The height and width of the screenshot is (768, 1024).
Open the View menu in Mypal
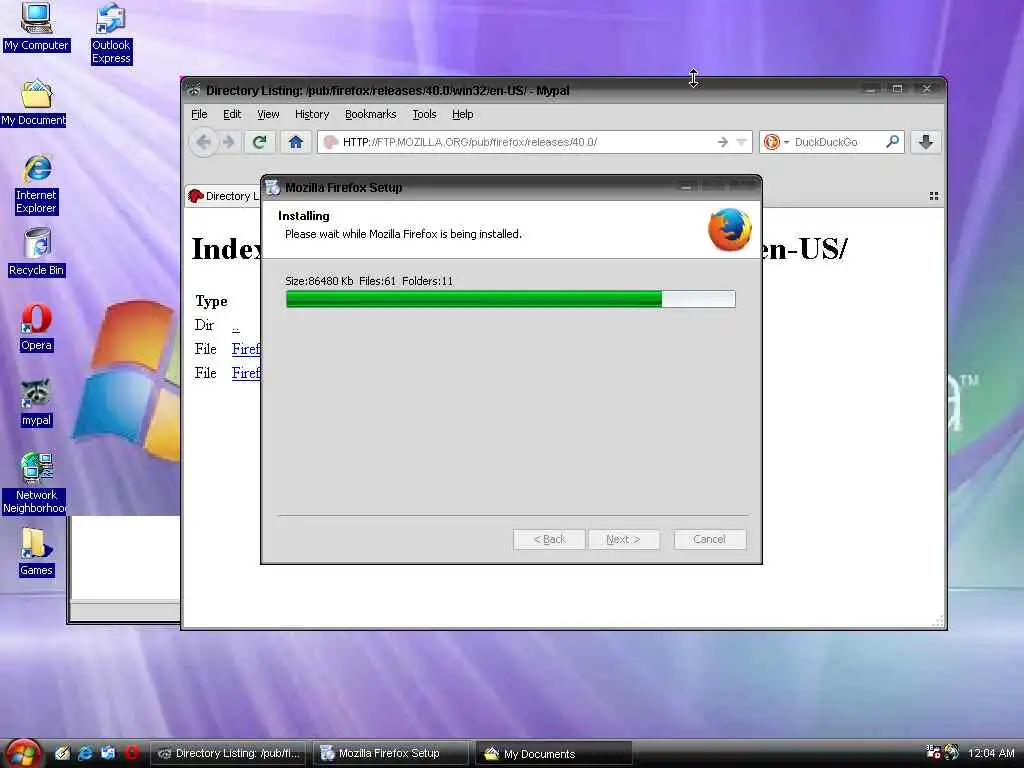pos(268,114)
